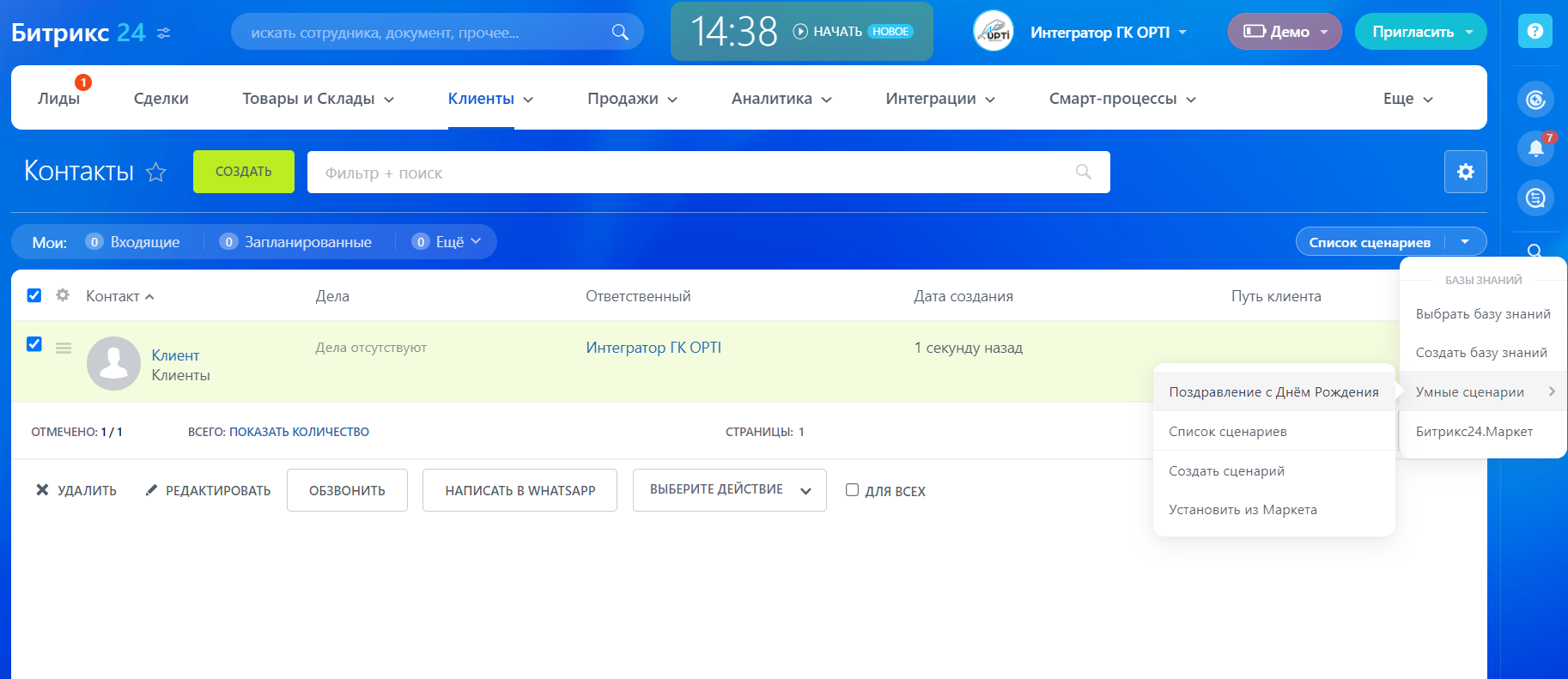This screenshot has width=1568, height=679.
Task: Click the search magnifier in top search bar
Action: coord(619,33)
